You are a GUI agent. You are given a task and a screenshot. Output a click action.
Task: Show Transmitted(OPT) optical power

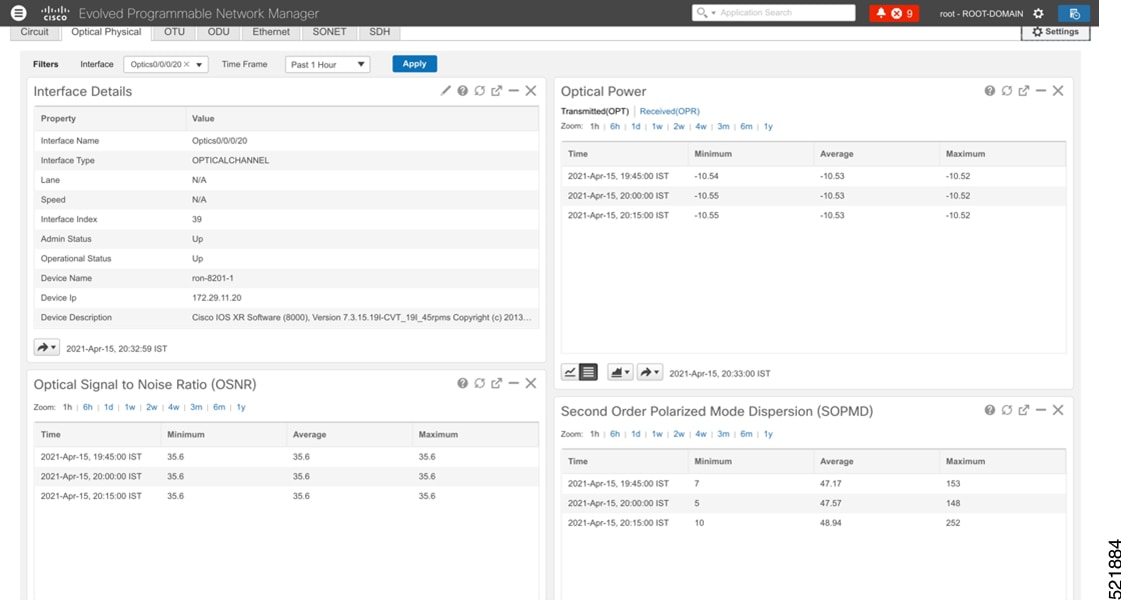[595, 111]
